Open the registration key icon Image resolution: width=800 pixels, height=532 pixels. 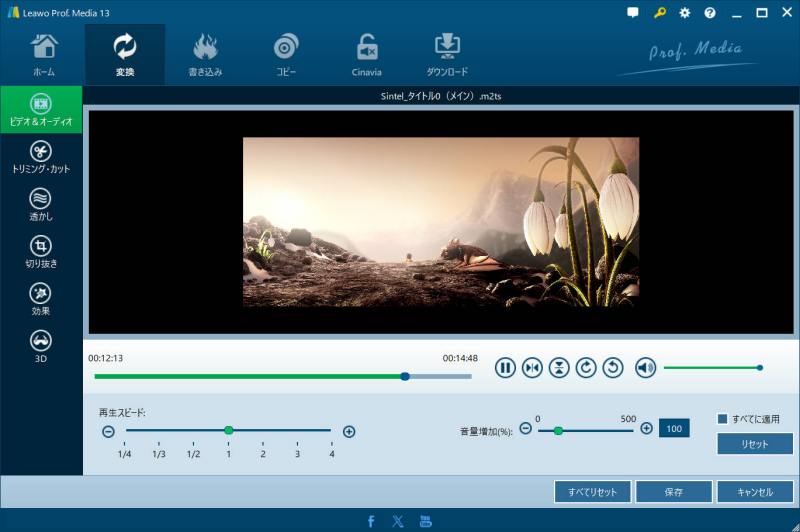pos(659,13)
